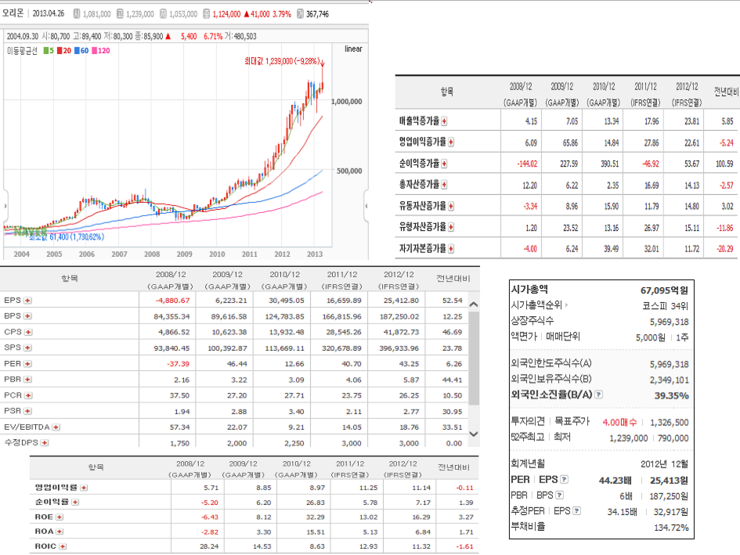The image size is (740, 555).
Task: Click the plus icon next to 매출액증가율
Action: 444,121
